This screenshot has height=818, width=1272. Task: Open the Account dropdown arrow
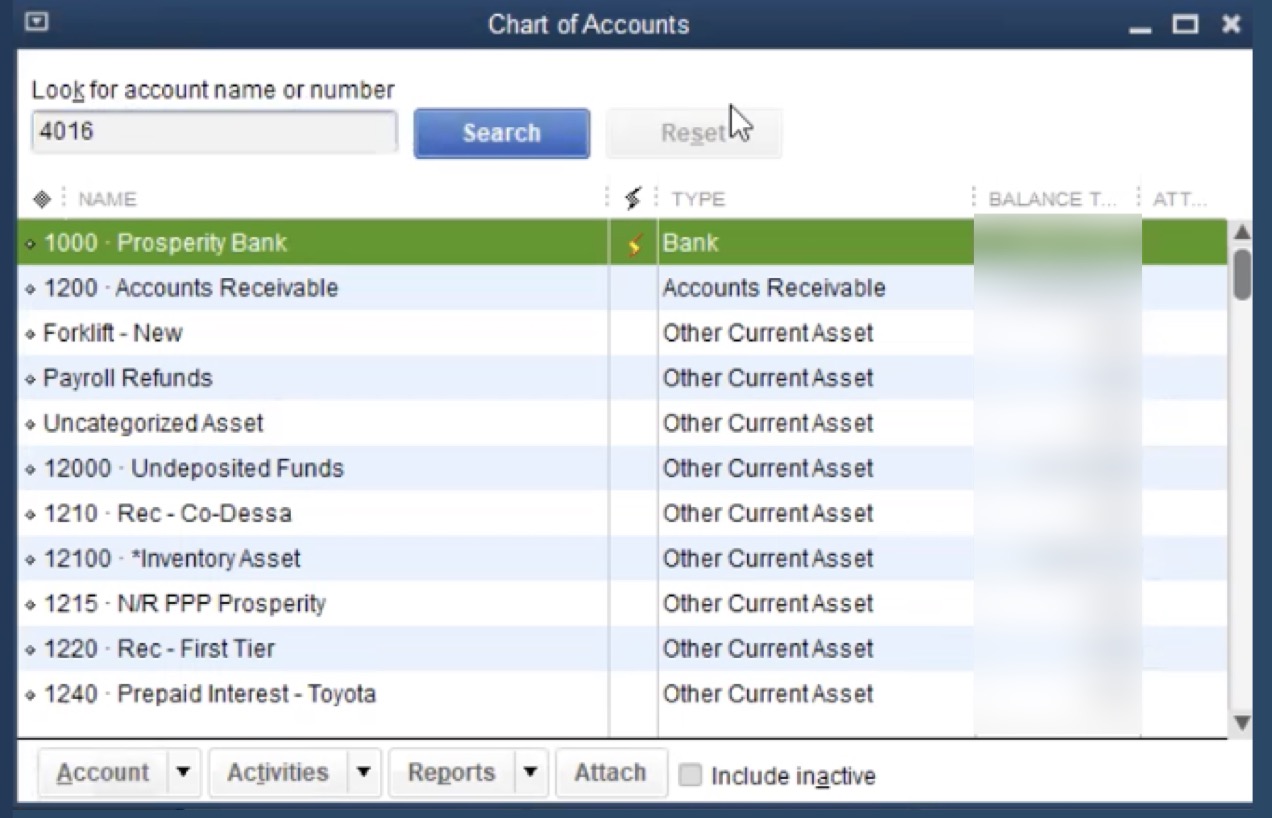point(184,773)
